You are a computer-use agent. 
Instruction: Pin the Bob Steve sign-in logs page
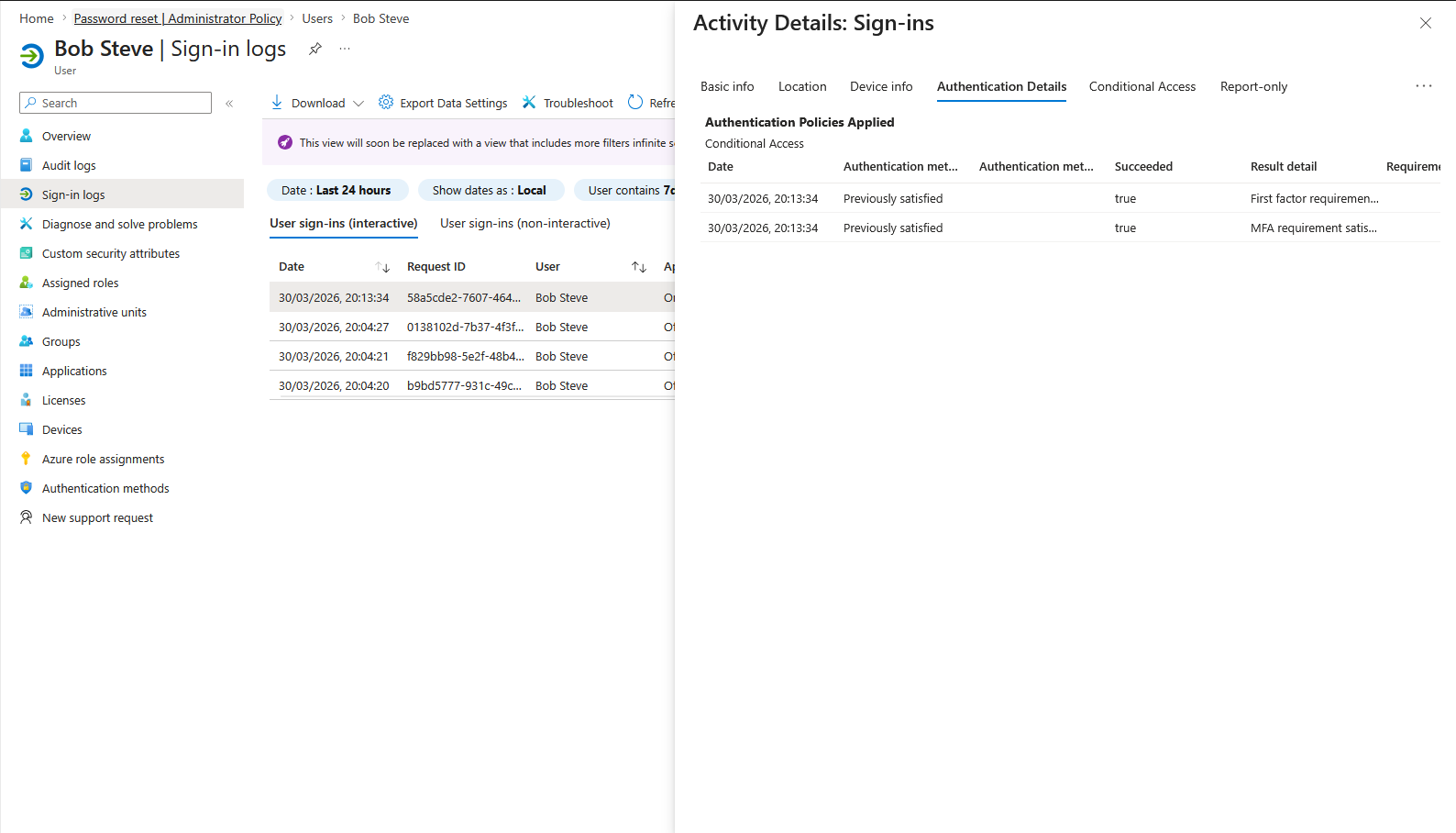pyautogui.click(x=315, y=49)
